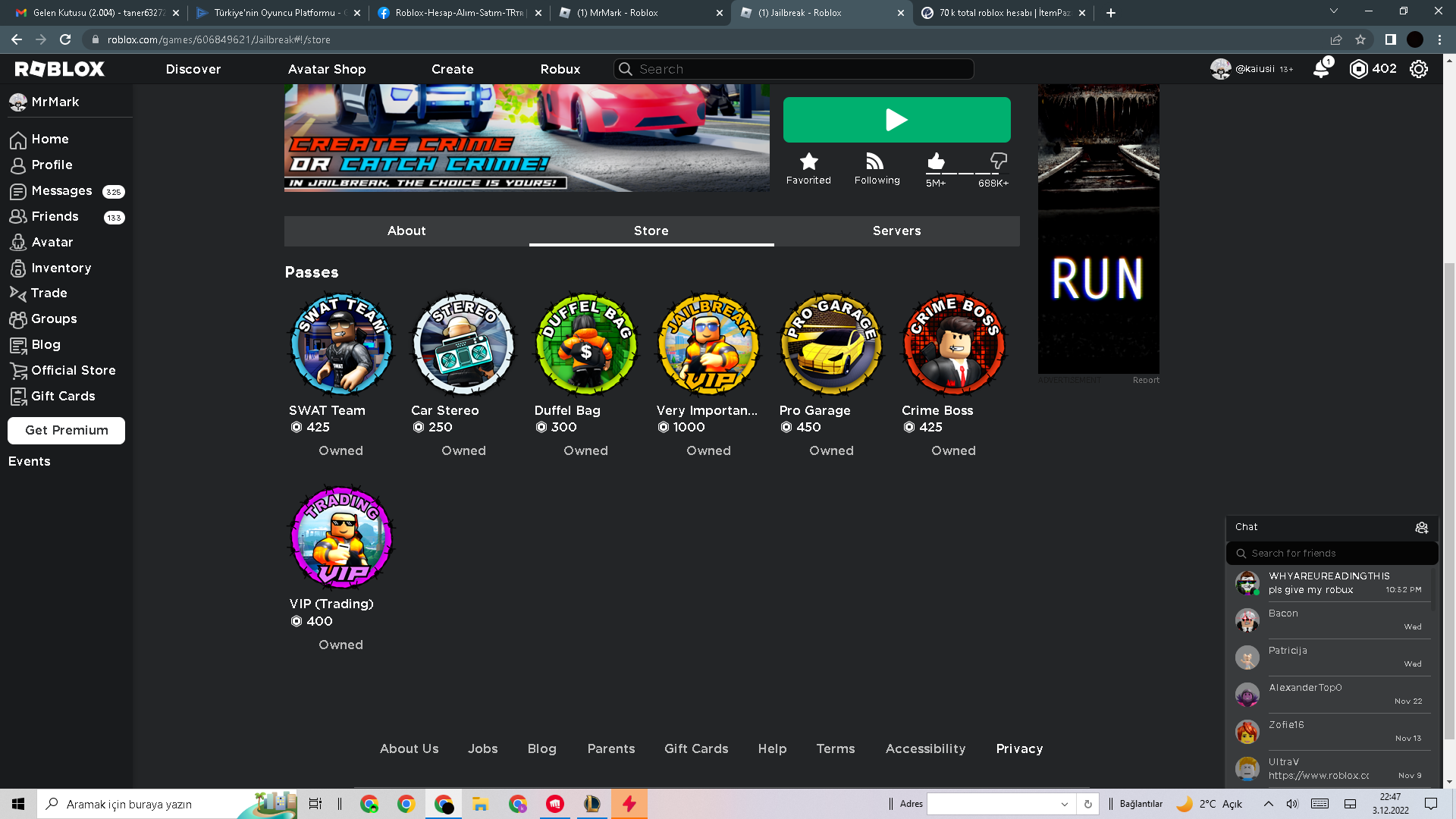Open Inventory in the sidebar
The height and width of the screenshot is (819, 1456).
coord(50,268)
